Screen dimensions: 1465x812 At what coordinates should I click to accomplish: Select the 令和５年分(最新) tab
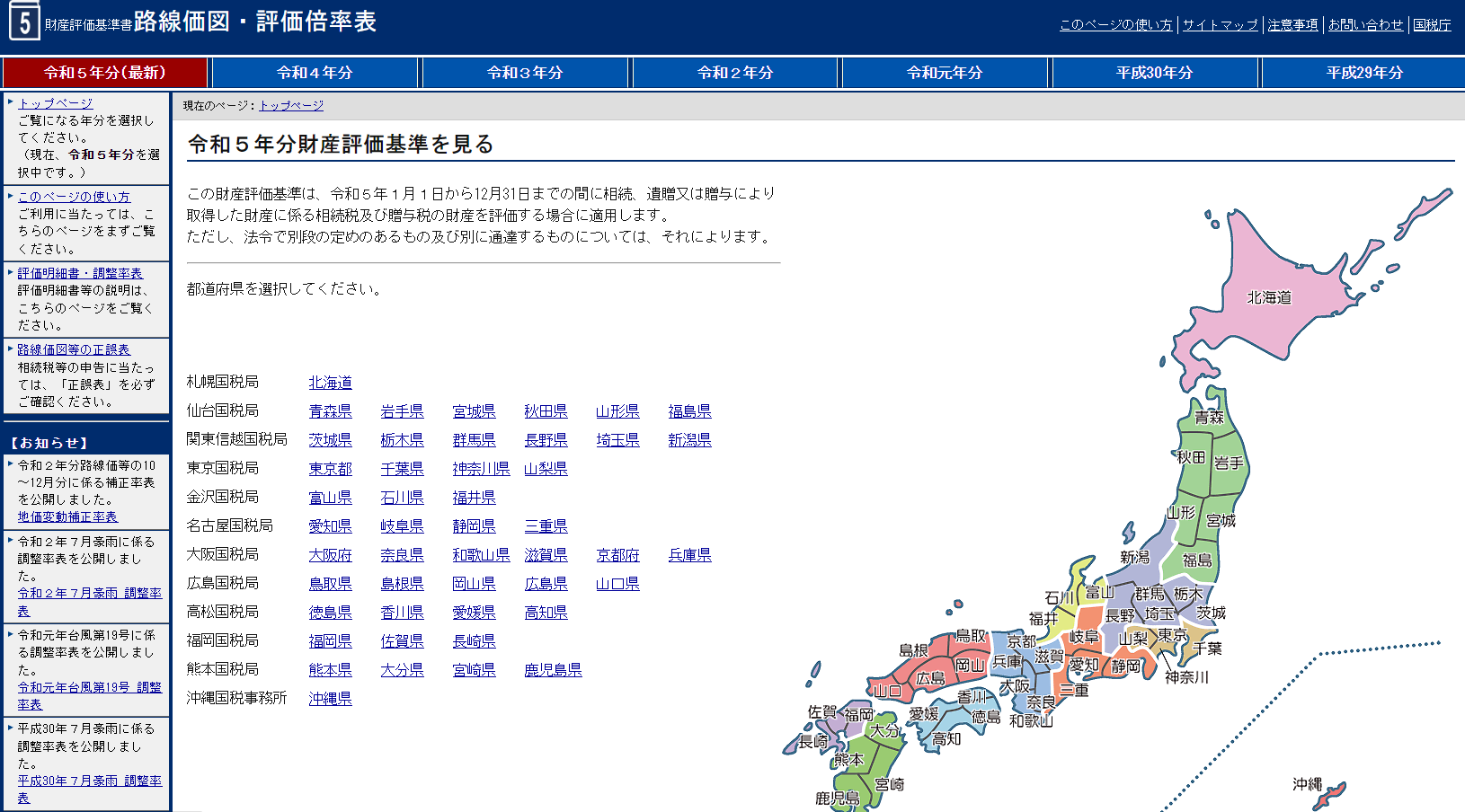[105, 73]
